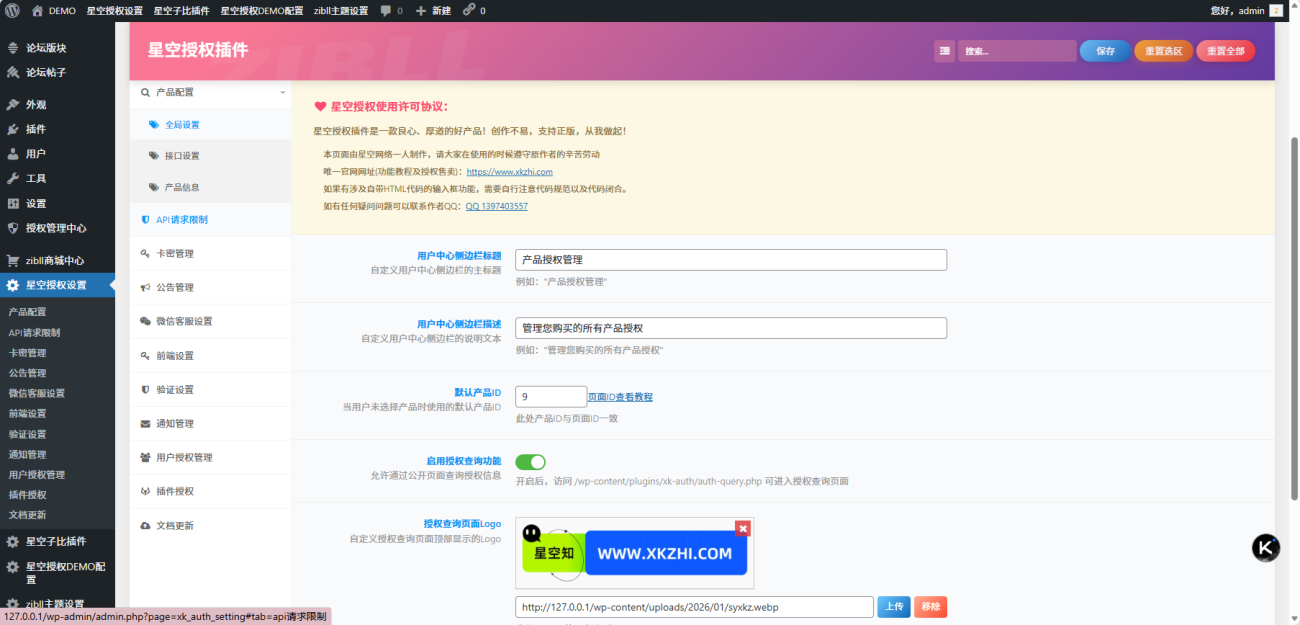1300x625 pixels.
Task: Open 卡密管理 key icon section
Action: [x=174, y=254]
